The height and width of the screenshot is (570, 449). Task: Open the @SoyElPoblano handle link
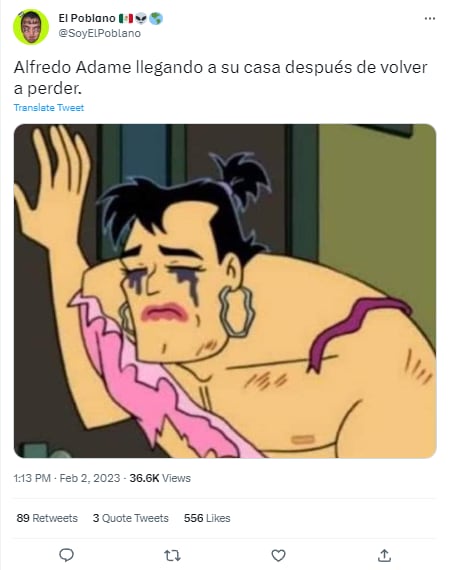pos(100,33)
